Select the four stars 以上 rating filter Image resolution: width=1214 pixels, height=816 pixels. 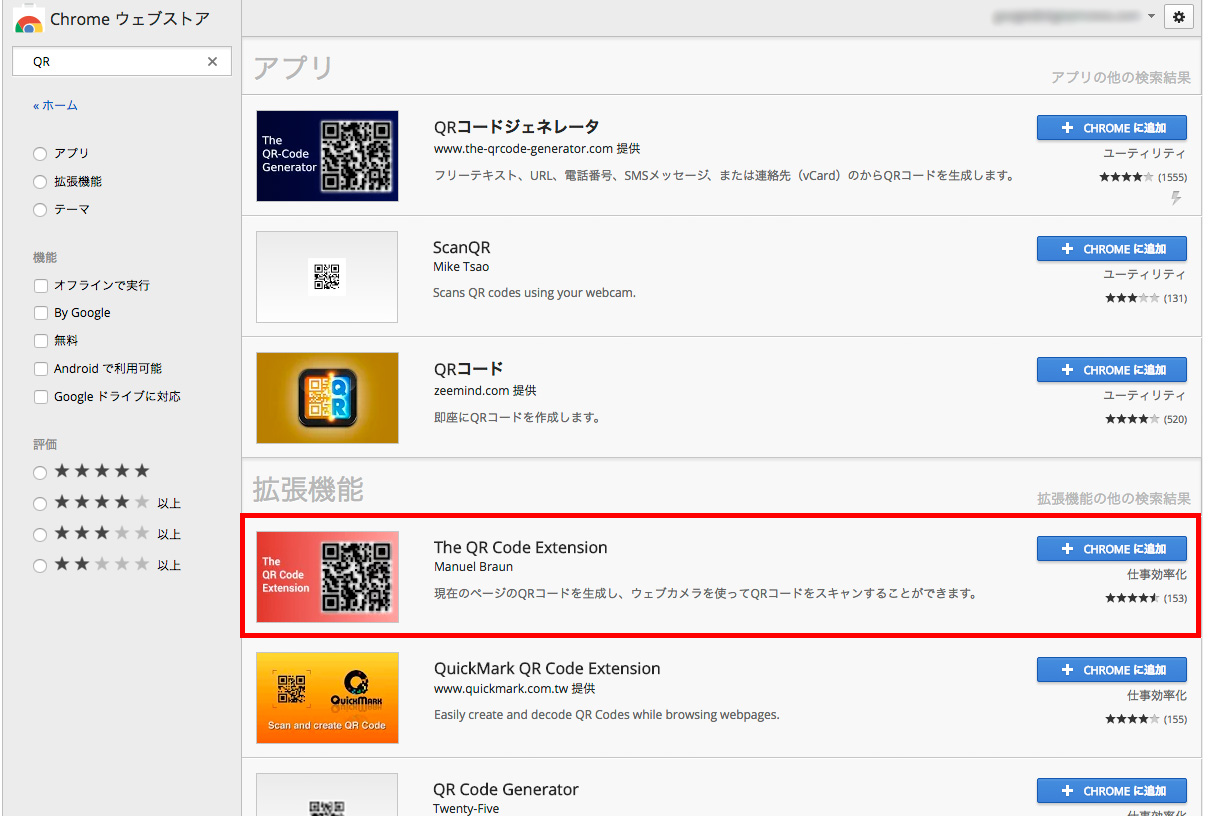pyautogui.click(x=40, y=503)
